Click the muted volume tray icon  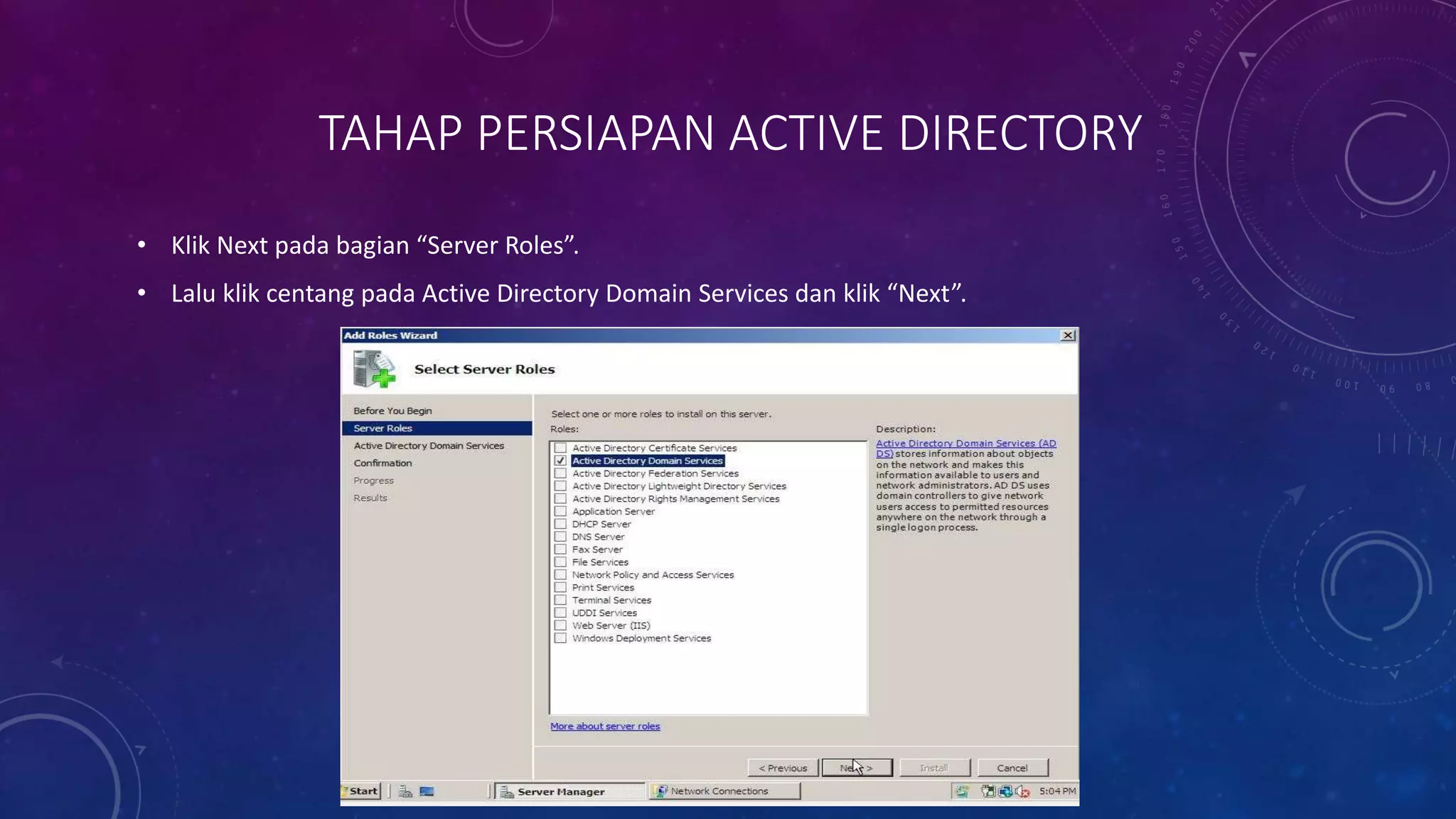click(1023, 791)
